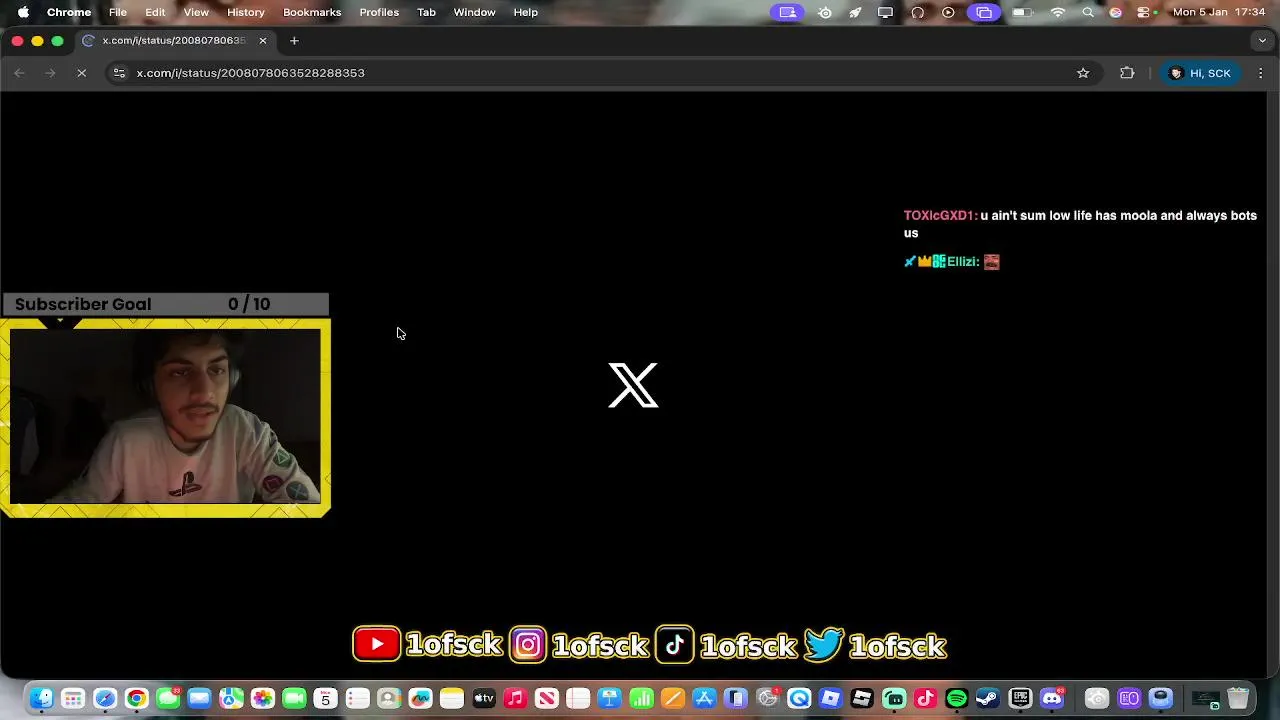Open the Chrome application menu
Image resolution: width=1280 pixels, height=720 pixels.
click(69, 12)
